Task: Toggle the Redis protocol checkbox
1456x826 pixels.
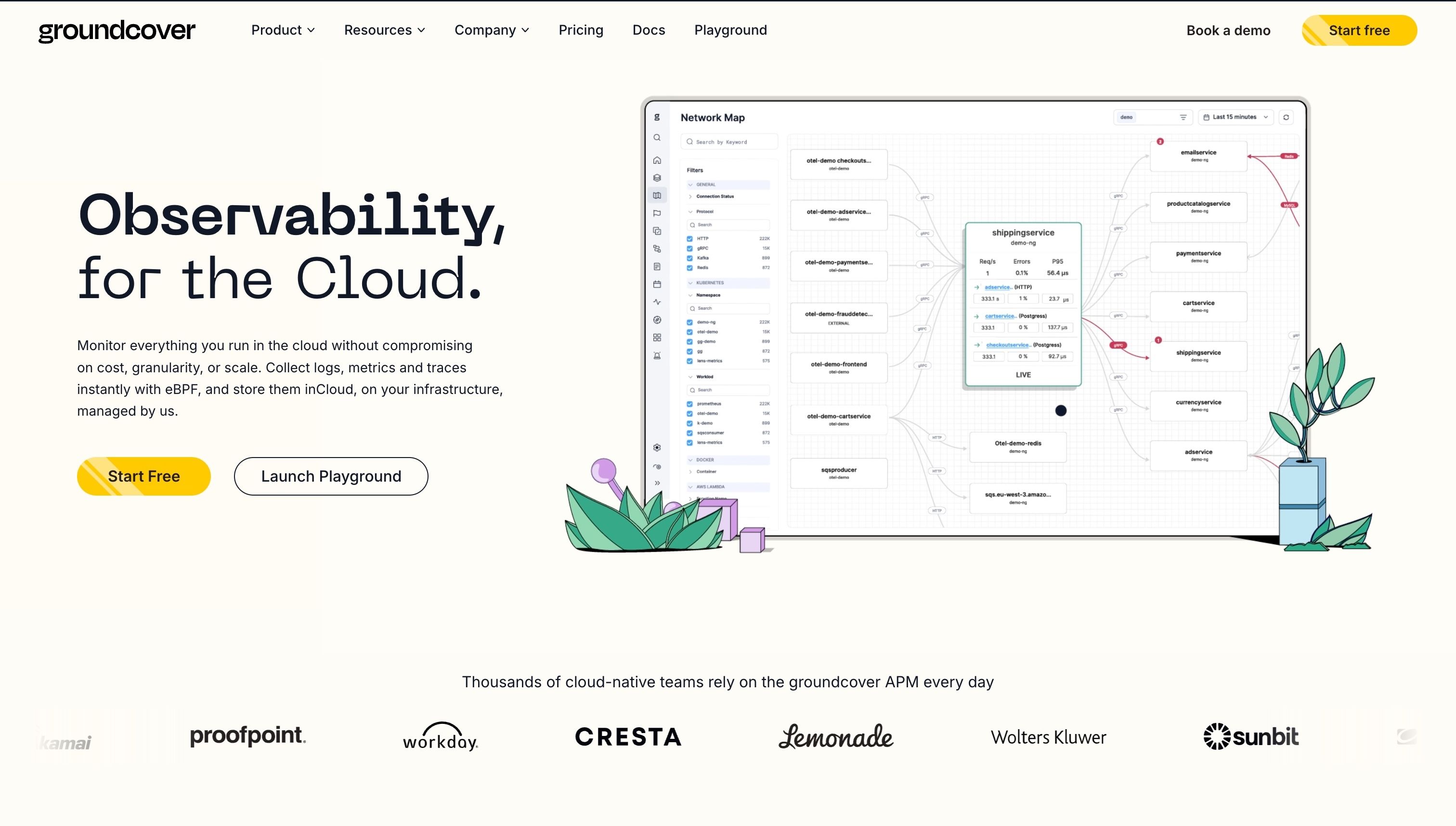Action: tap(690, 268)
